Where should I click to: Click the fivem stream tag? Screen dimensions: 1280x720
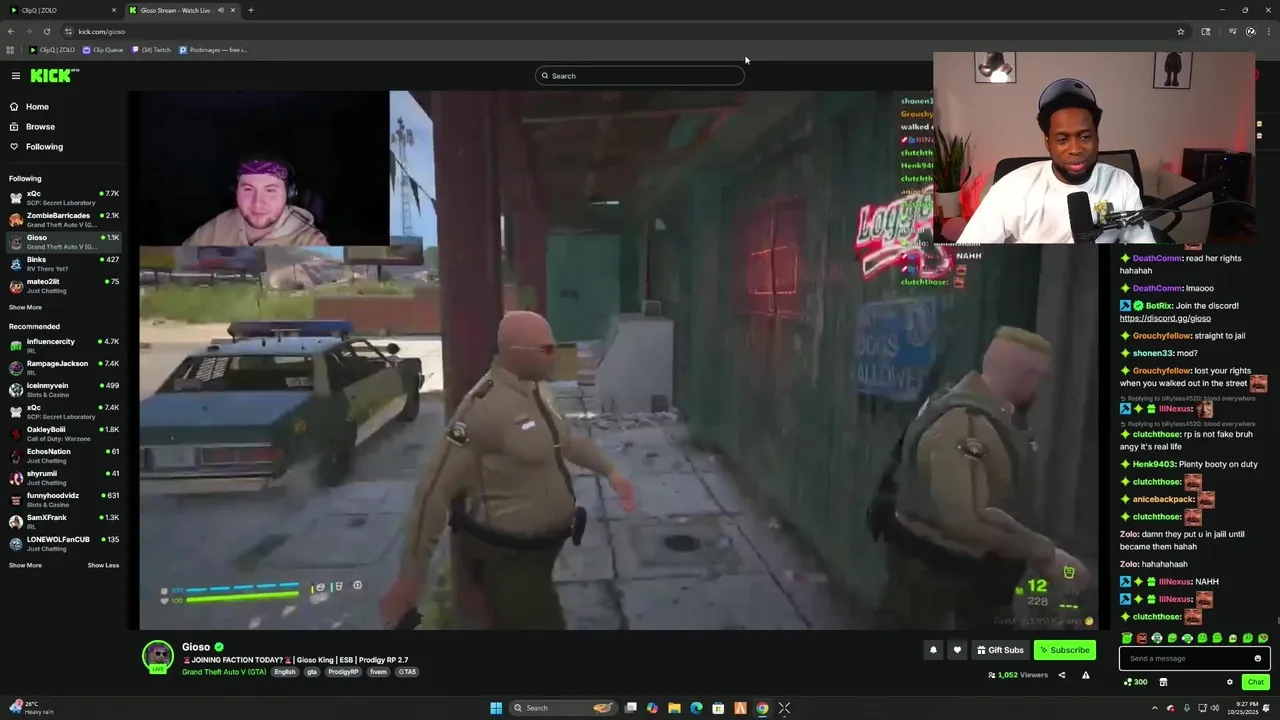click(x=378, y=672)
